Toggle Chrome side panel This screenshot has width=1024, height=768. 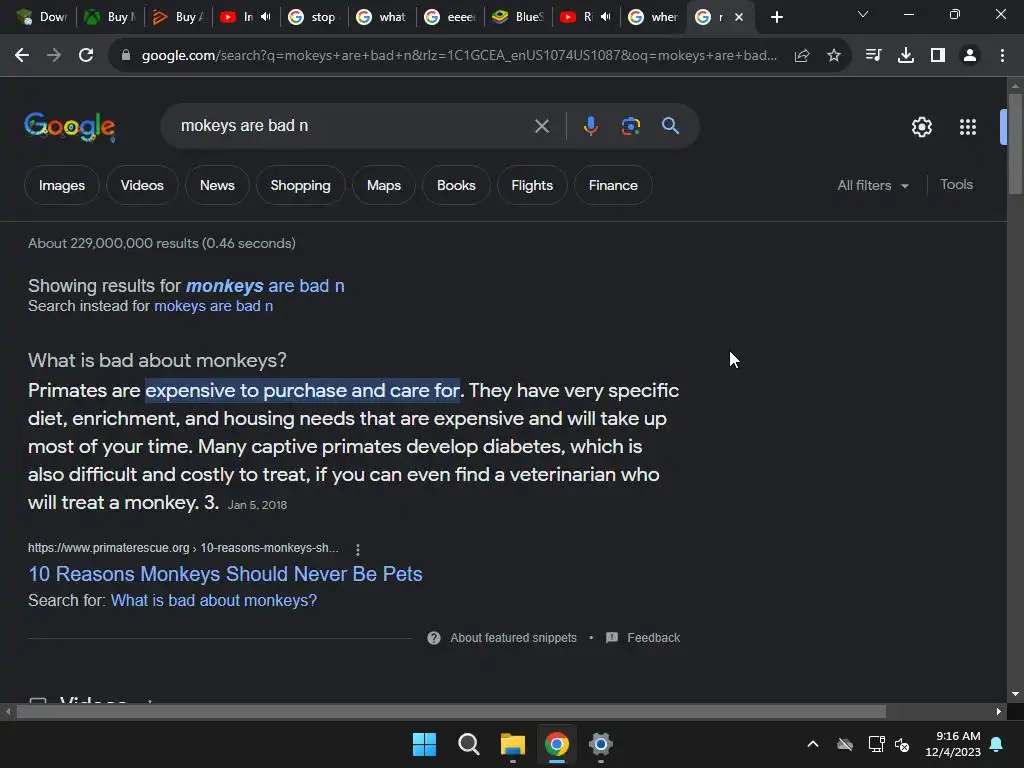[938, 56]
